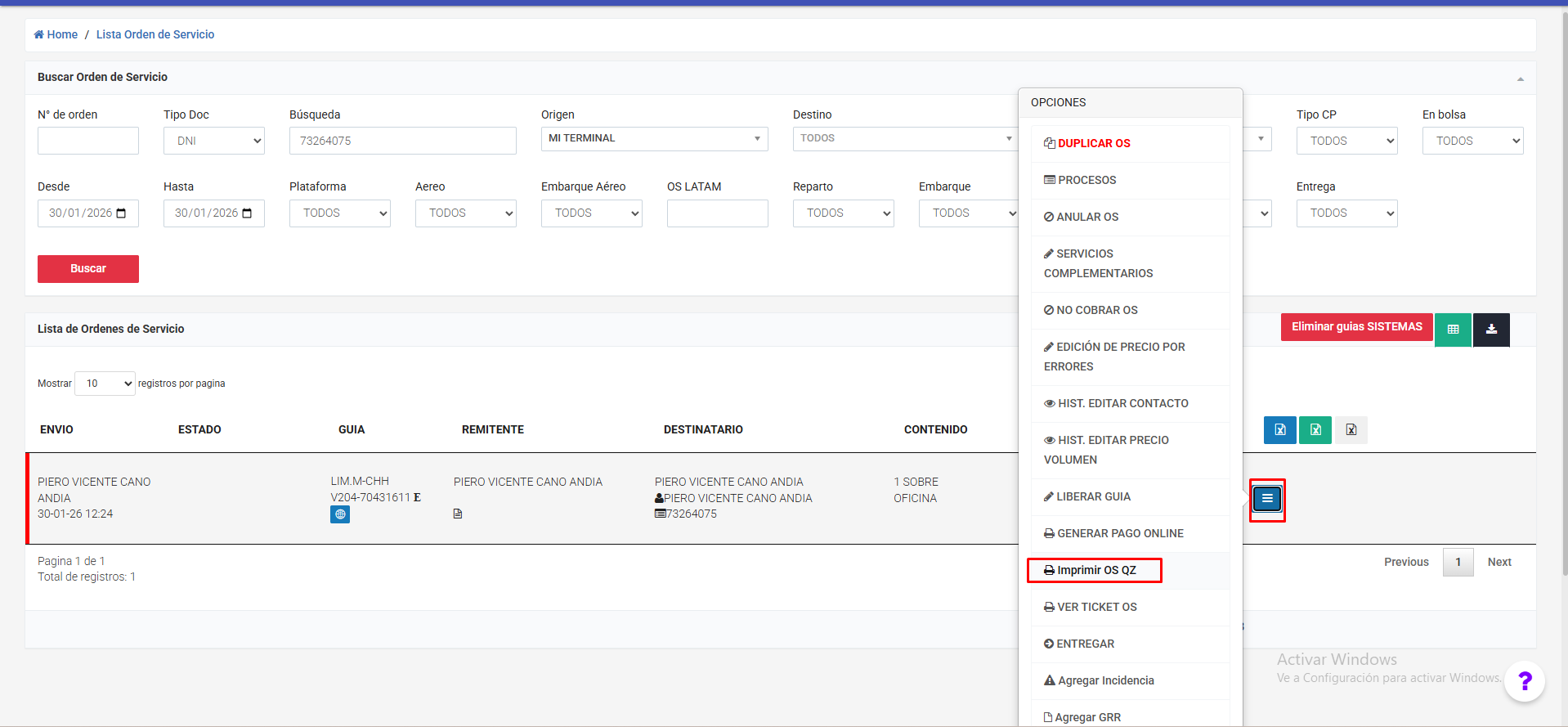Image resolution: width=1568 pixels, height=727 pixels.
Task: Click the document icon under the remitente
Action: coord(458,514)
